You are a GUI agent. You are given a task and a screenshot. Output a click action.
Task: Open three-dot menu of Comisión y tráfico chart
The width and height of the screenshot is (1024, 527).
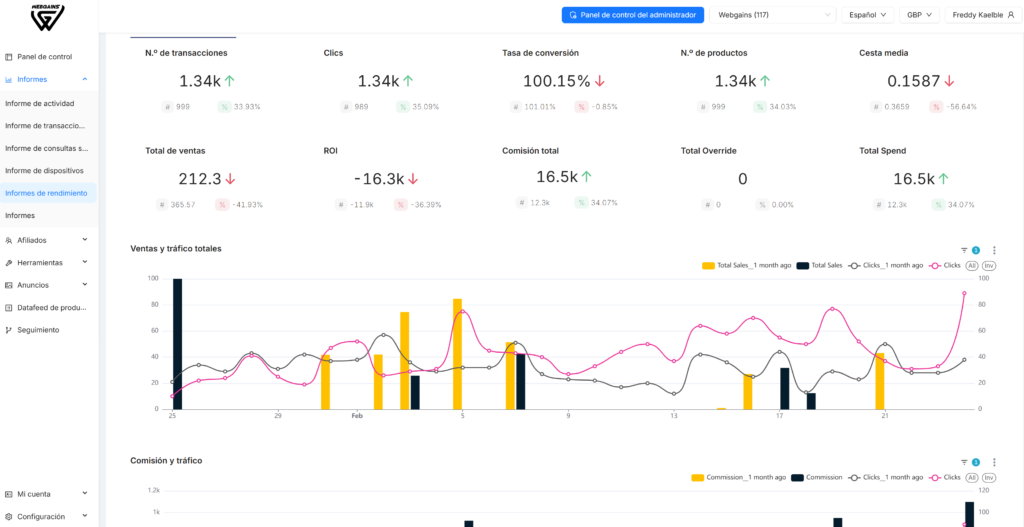[994, 462]
